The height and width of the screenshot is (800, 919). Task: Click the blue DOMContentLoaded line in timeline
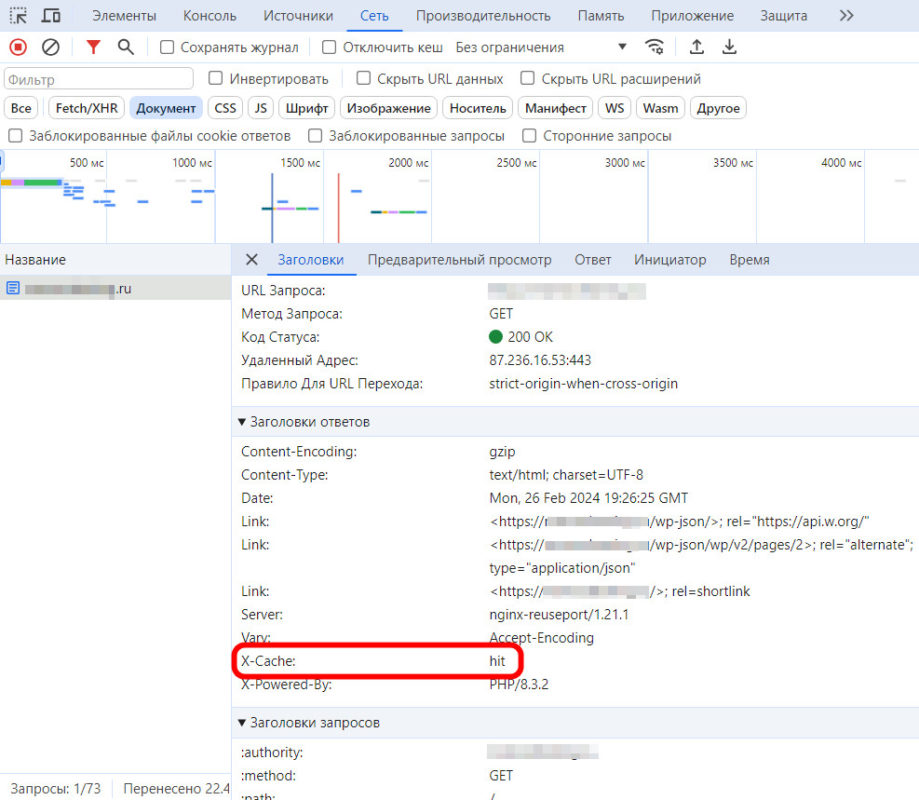click(x=272, y=207)
